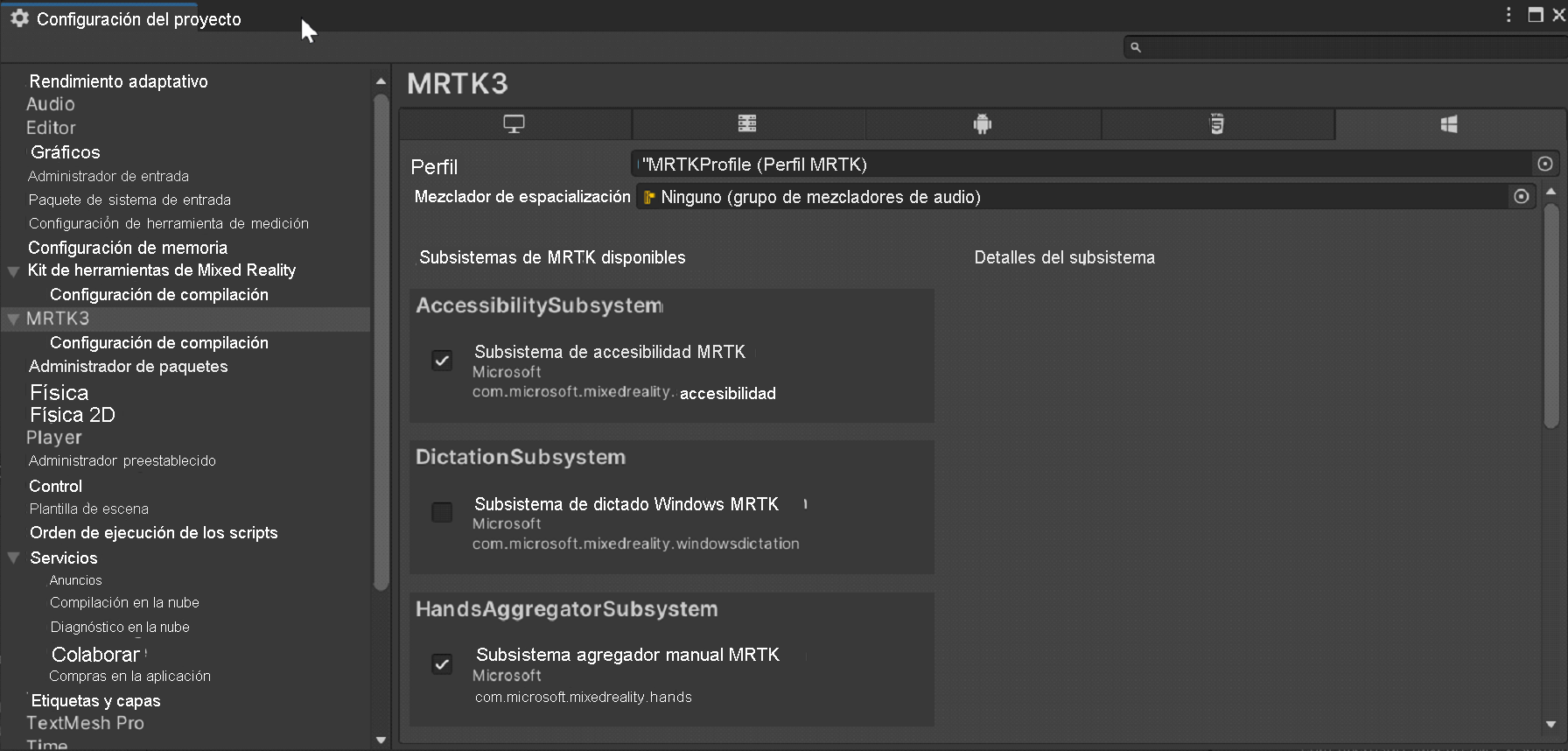
Task: Click the audio mixer group icon
Action: 649,198
